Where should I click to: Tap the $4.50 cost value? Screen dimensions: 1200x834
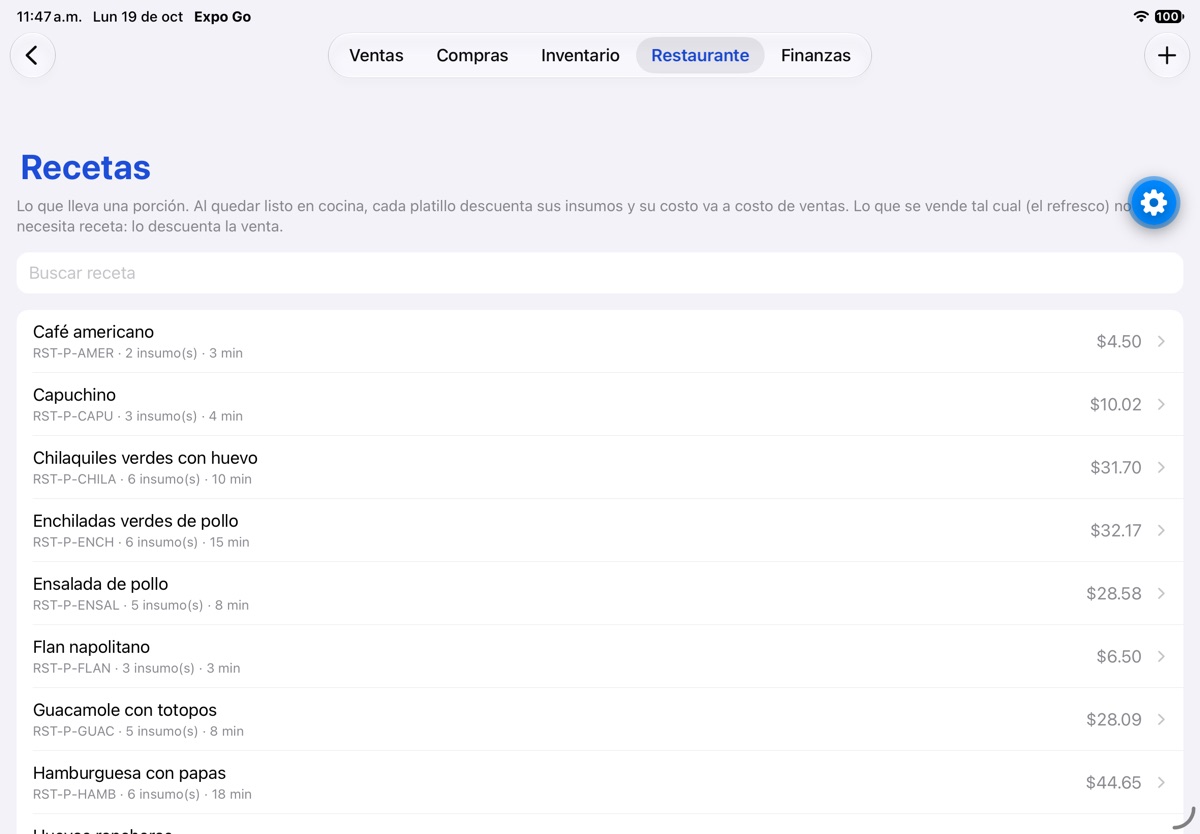click(x=1119, y=341)
